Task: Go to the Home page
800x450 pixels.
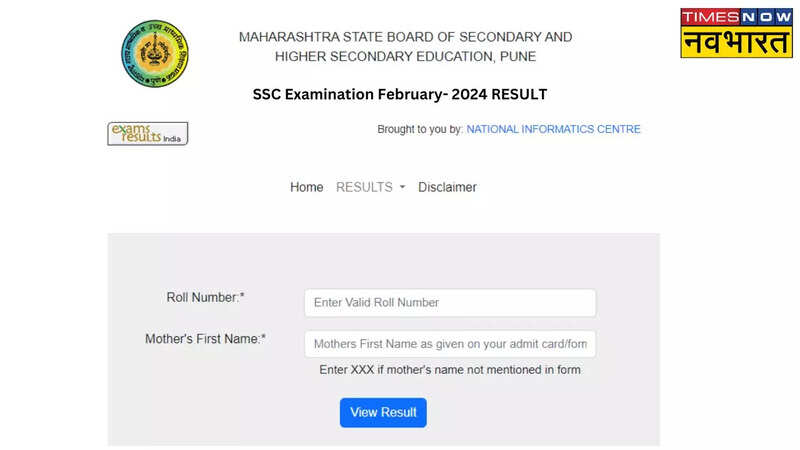Action: 306,187
